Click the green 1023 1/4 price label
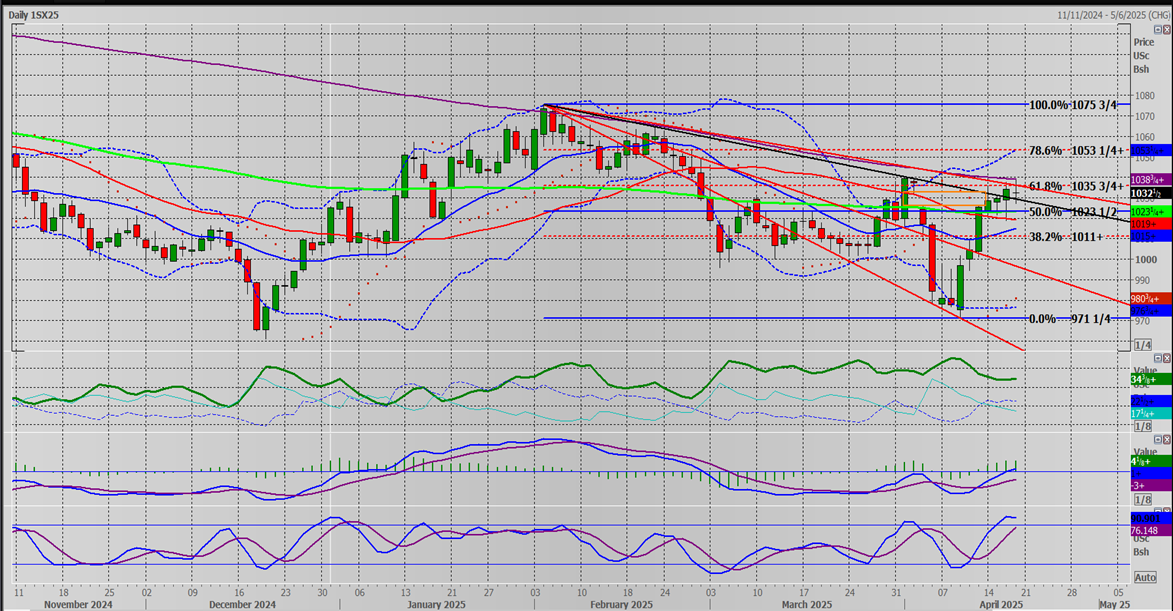Screen dimensions: 1173x611 tap(1144, 212)
